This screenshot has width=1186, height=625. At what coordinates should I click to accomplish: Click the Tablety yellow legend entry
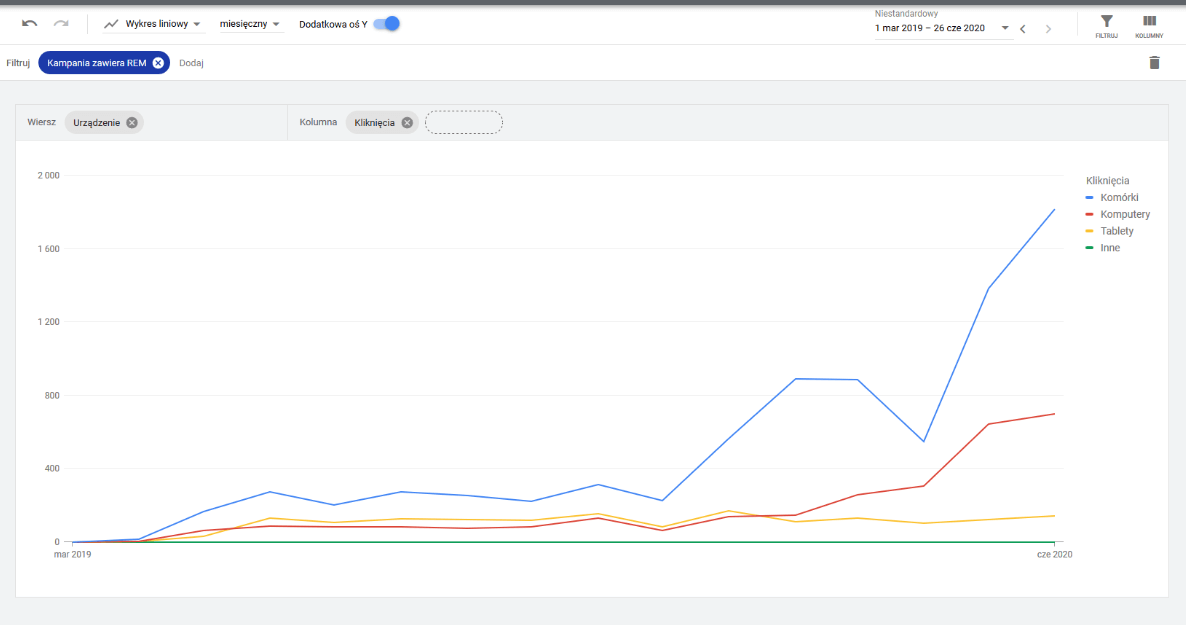[1110, 231]
